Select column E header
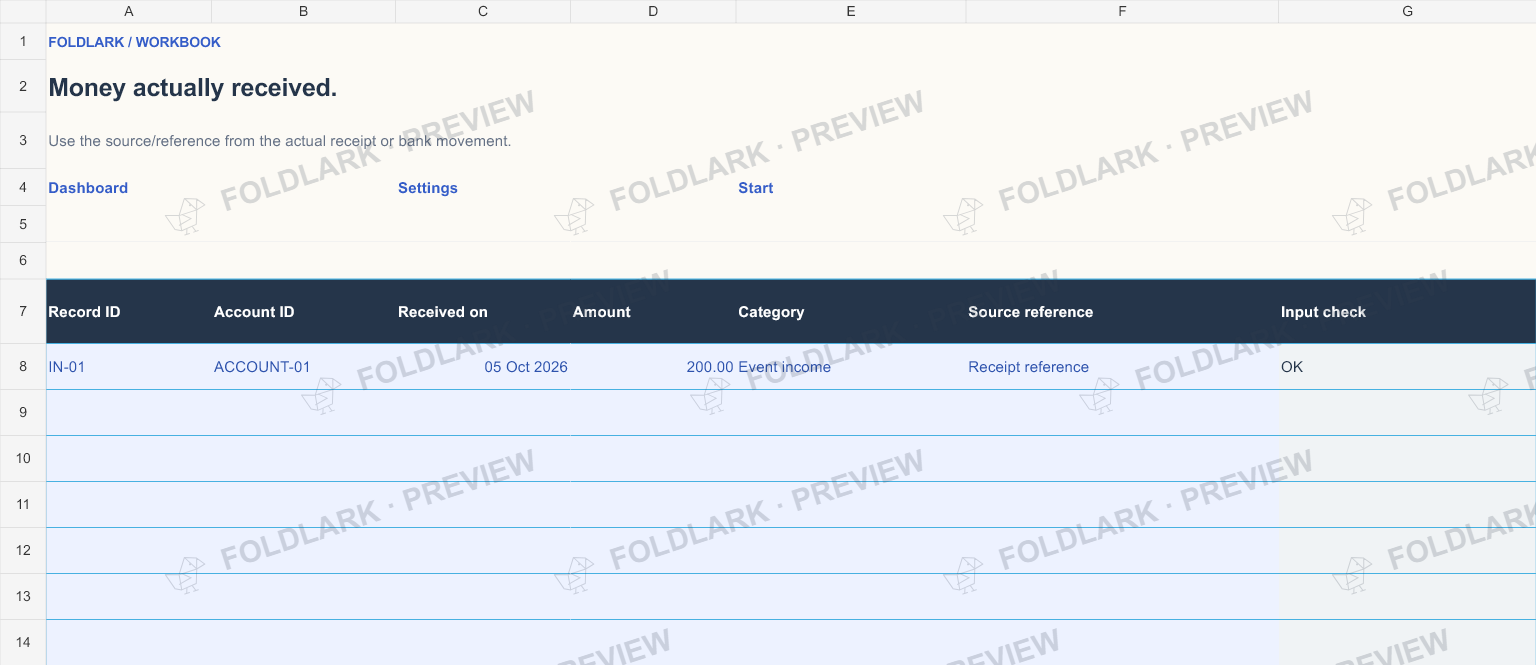The height and width of the screenshot is (665, 1536). pos(851,11)
